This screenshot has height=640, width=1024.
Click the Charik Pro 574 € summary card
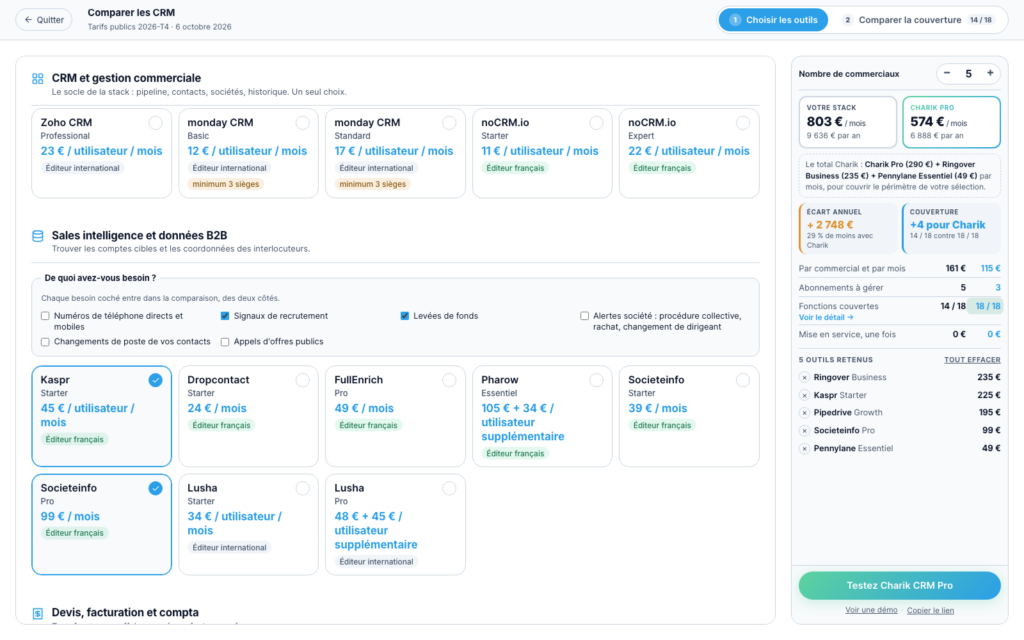click(x=951, y=122)
